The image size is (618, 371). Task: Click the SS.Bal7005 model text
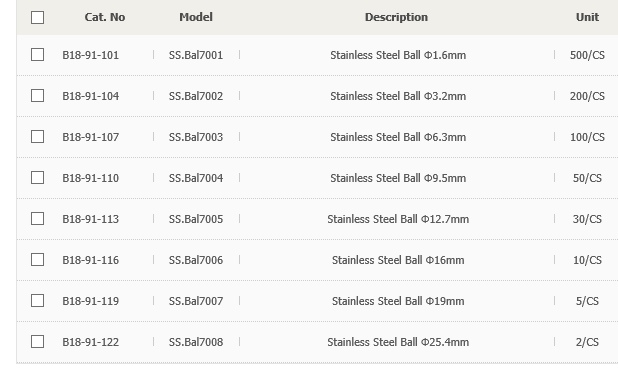196,219
